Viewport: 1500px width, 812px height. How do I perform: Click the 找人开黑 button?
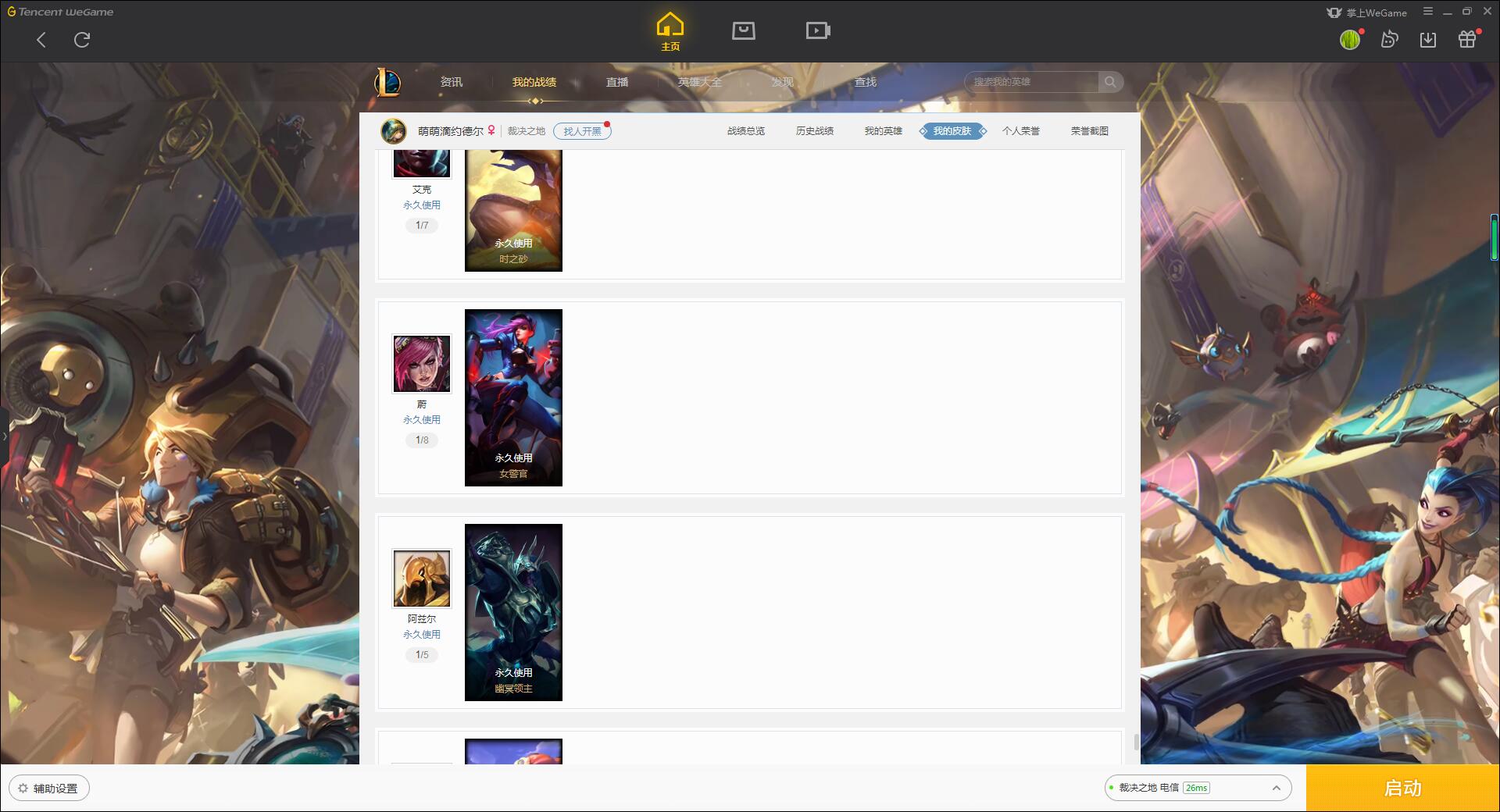(582, 131)
